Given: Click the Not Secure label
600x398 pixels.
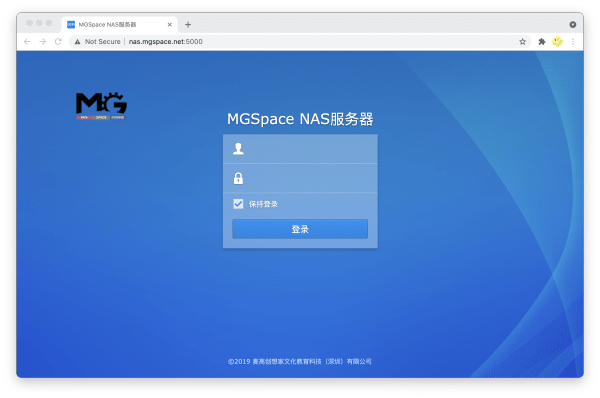Looking at the screenshot, I should coord(103,41).
